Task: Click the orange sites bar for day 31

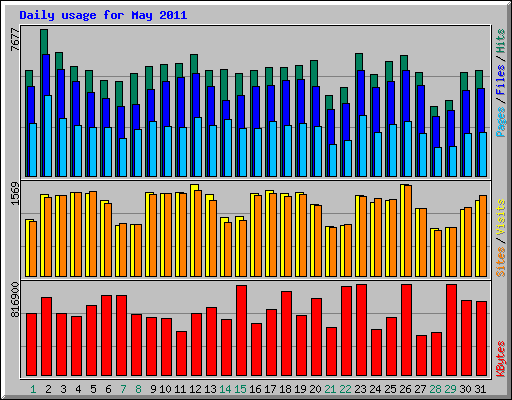Action: 483,236
